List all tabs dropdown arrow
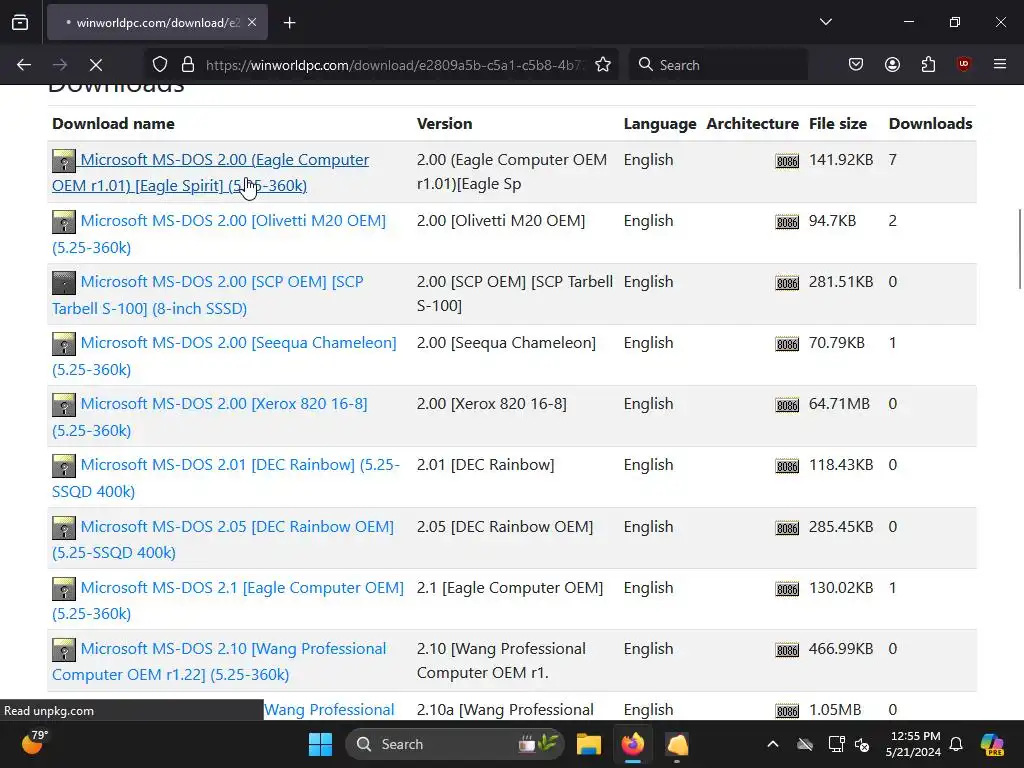1024x768 pixels. [826, 22]
